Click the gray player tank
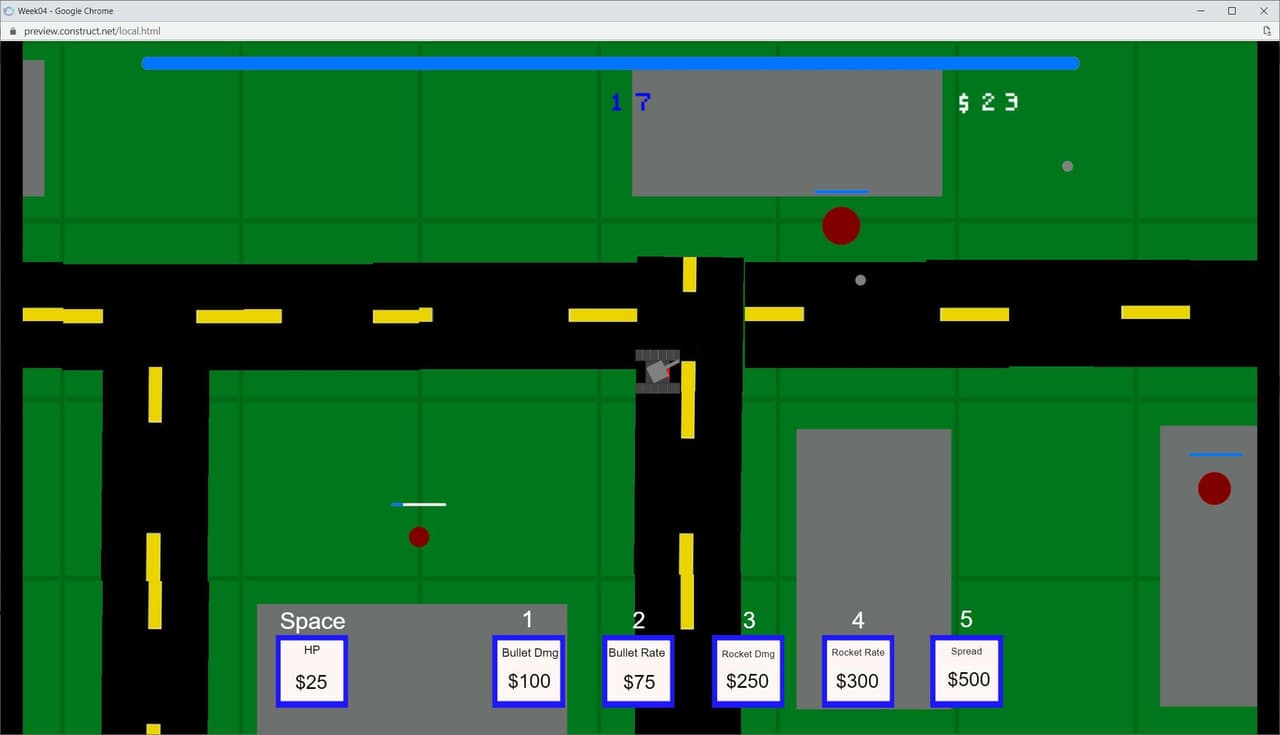The height and width of the screenshot is (735, 1280). pos(659,372)
